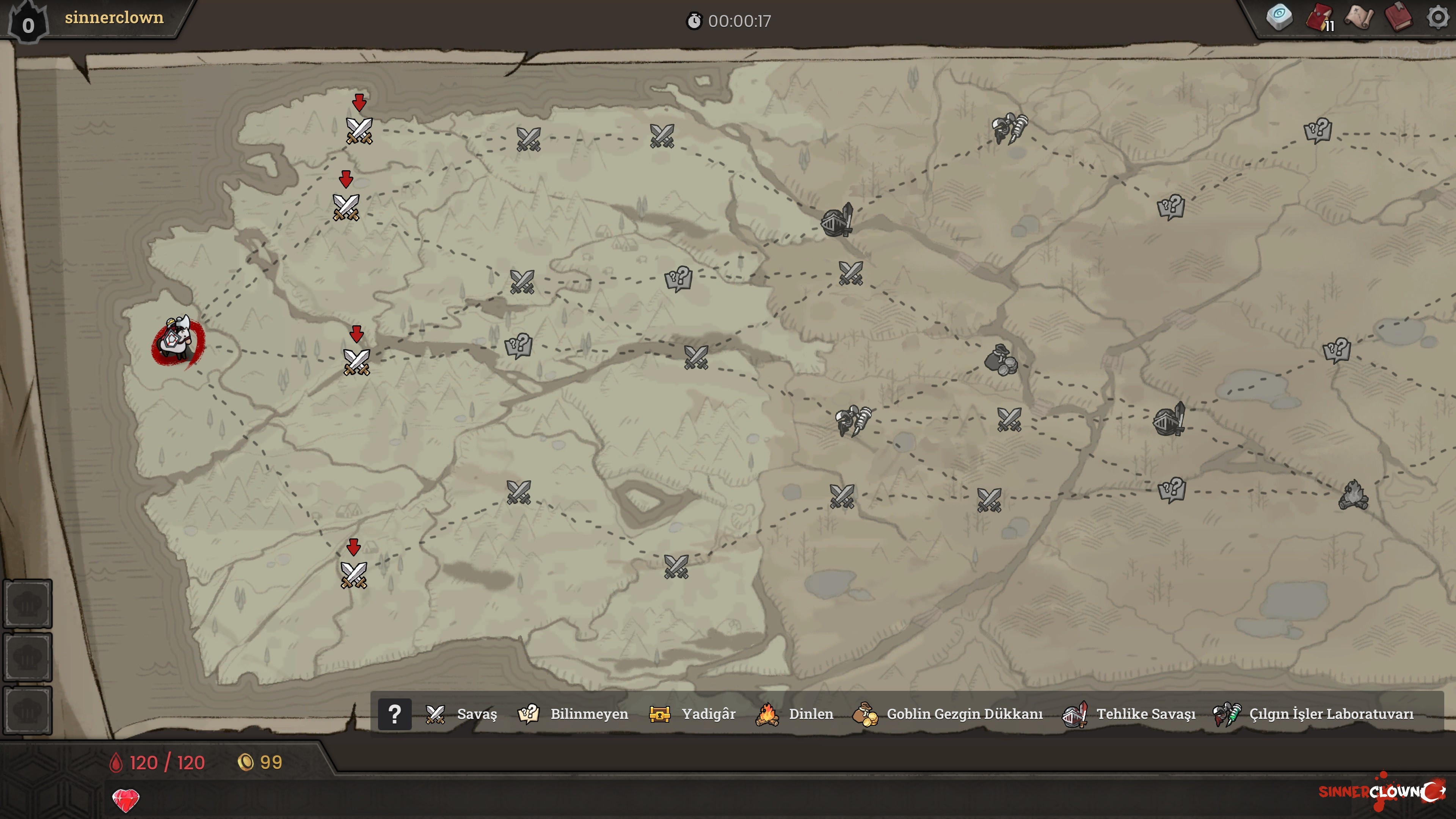Click the Goblin shop money-bag node on the map
This screenshot has height=819, width=1456.
(1001, 360)
